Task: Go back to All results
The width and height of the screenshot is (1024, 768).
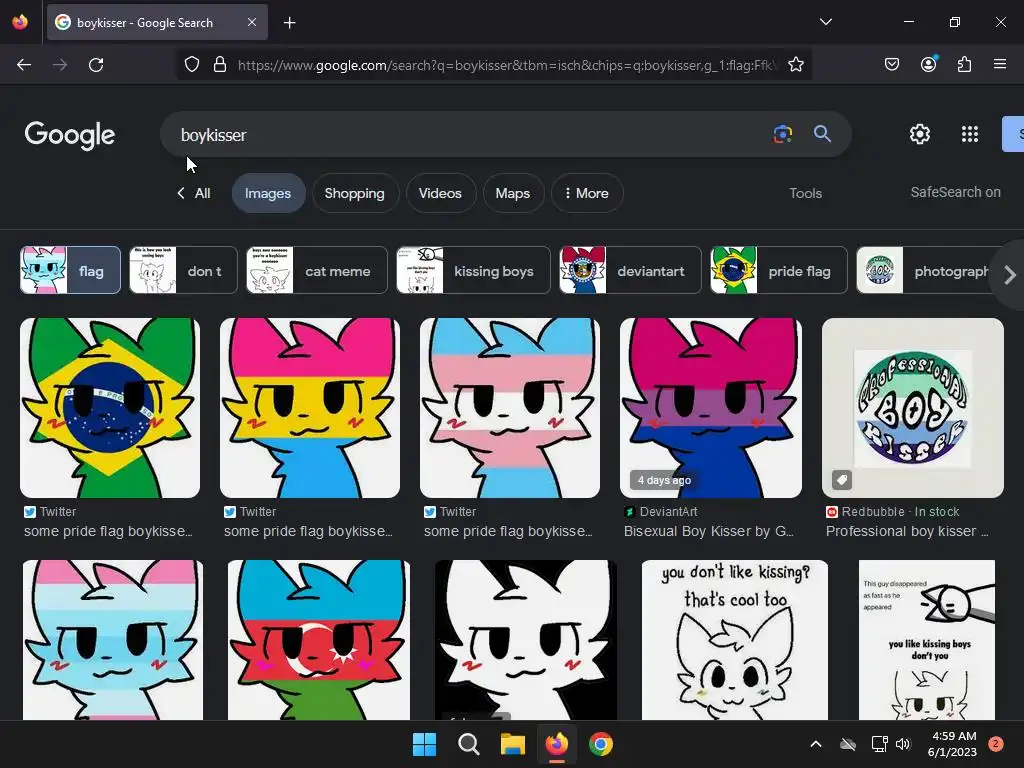Action: [193, 193]
